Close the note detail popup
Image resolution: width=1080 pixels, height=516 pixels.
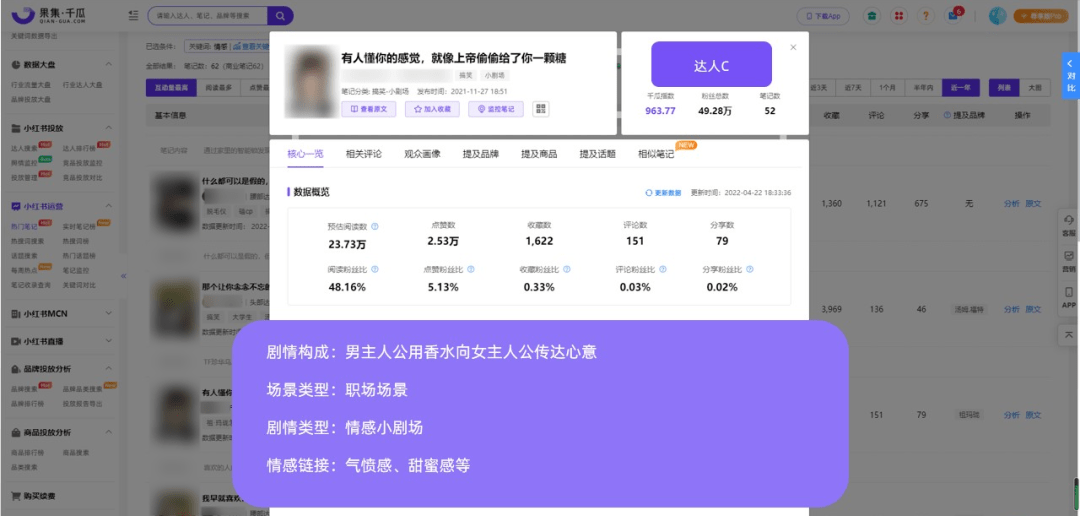tap(793, 48)
